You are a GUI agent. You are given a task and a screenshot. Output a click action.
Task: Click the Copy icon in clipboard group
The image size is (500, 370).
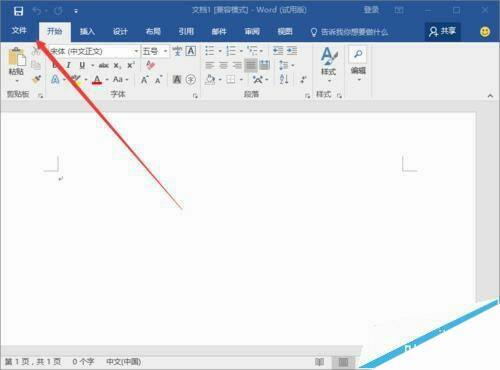pyautogui.click(x=36, y=65)
